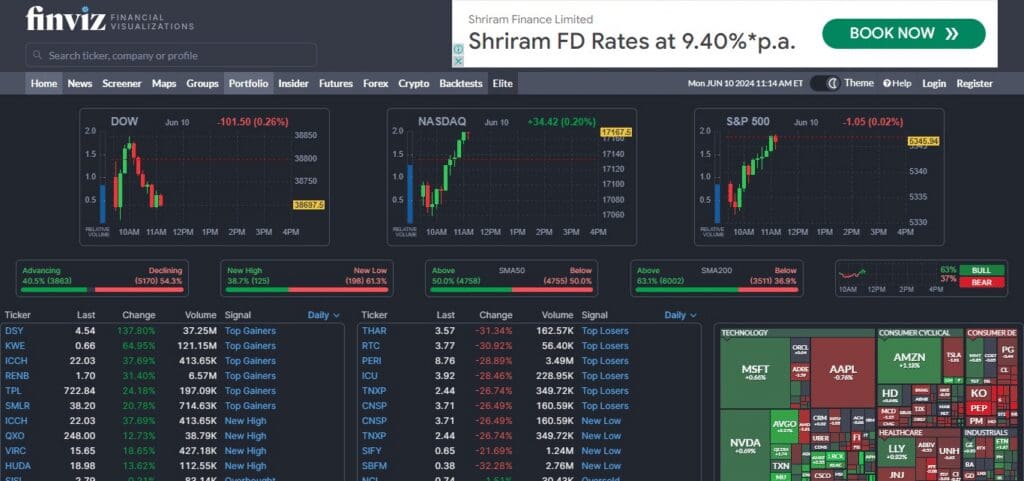Click the search magnifier icon
The height and width of the screenshot is (481, 1024).
(x=37, y=55)
